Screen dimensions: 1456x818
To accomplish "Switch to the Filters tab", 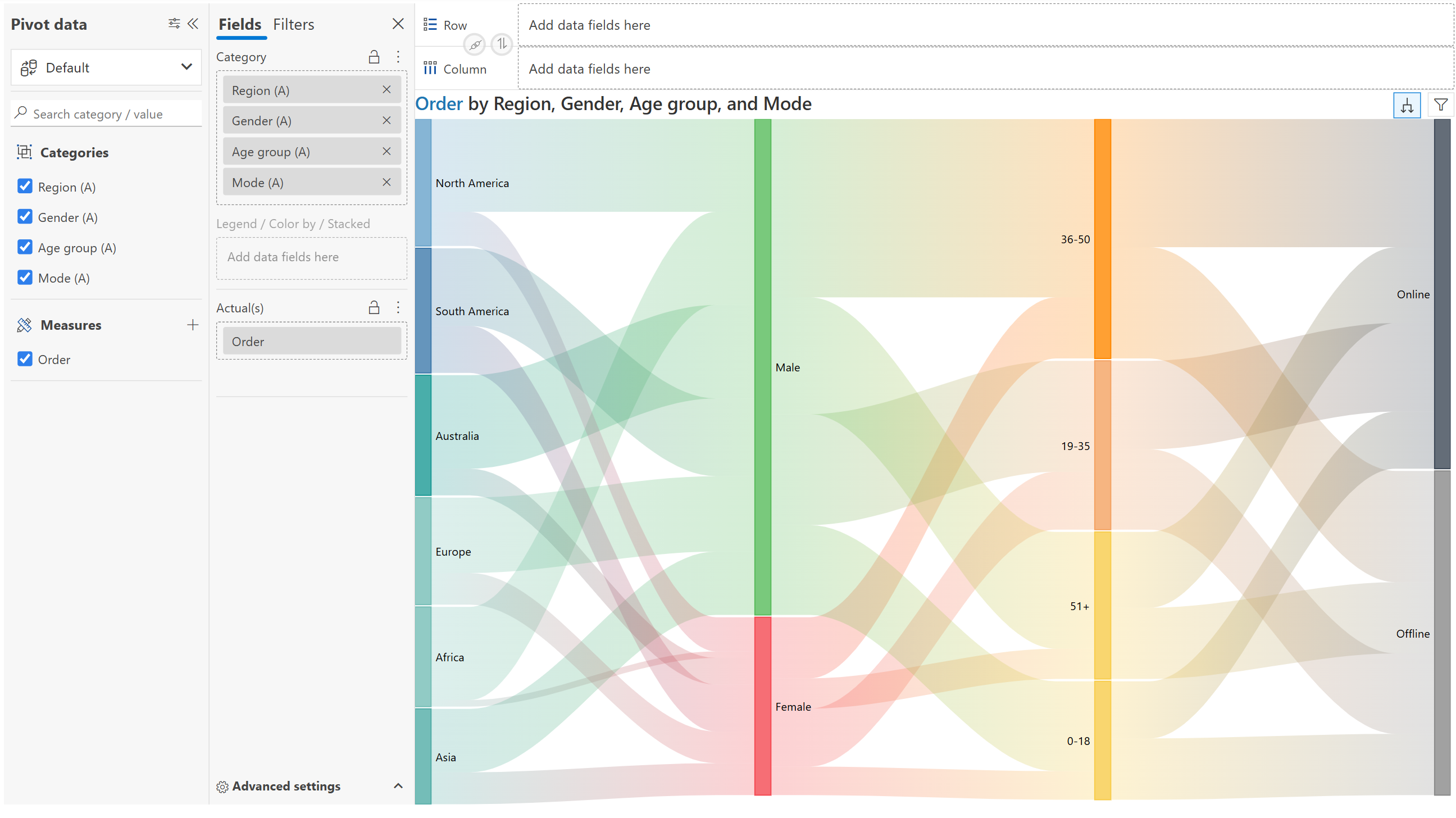I will (x=293, y=24).
